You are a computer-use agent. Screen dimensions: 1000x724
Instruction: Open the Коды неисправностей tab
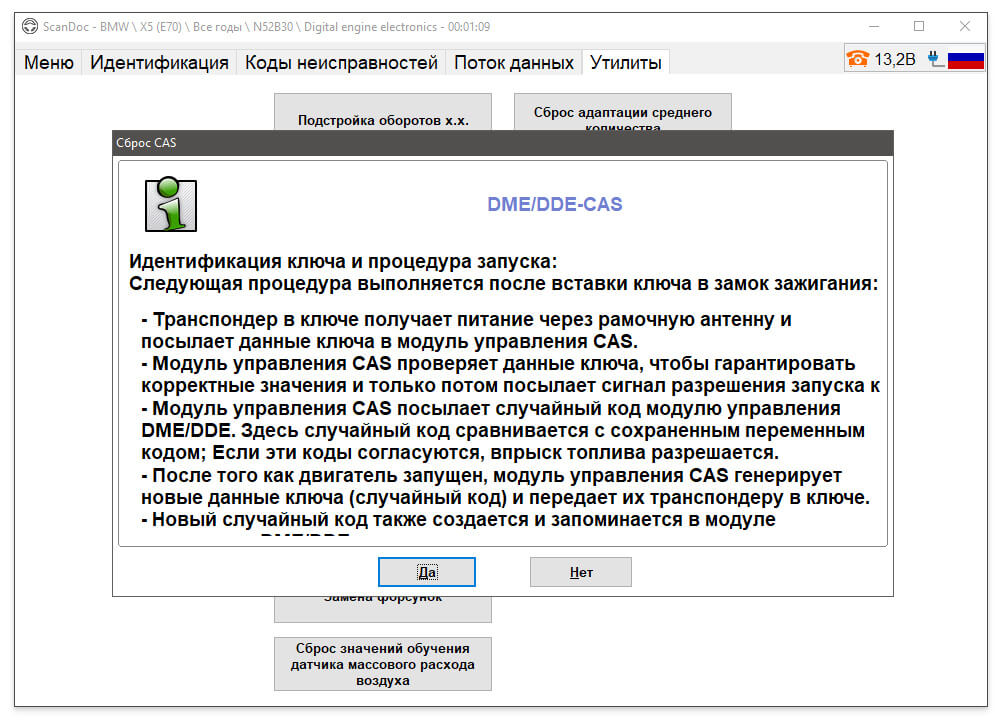(x=341, y=63)
